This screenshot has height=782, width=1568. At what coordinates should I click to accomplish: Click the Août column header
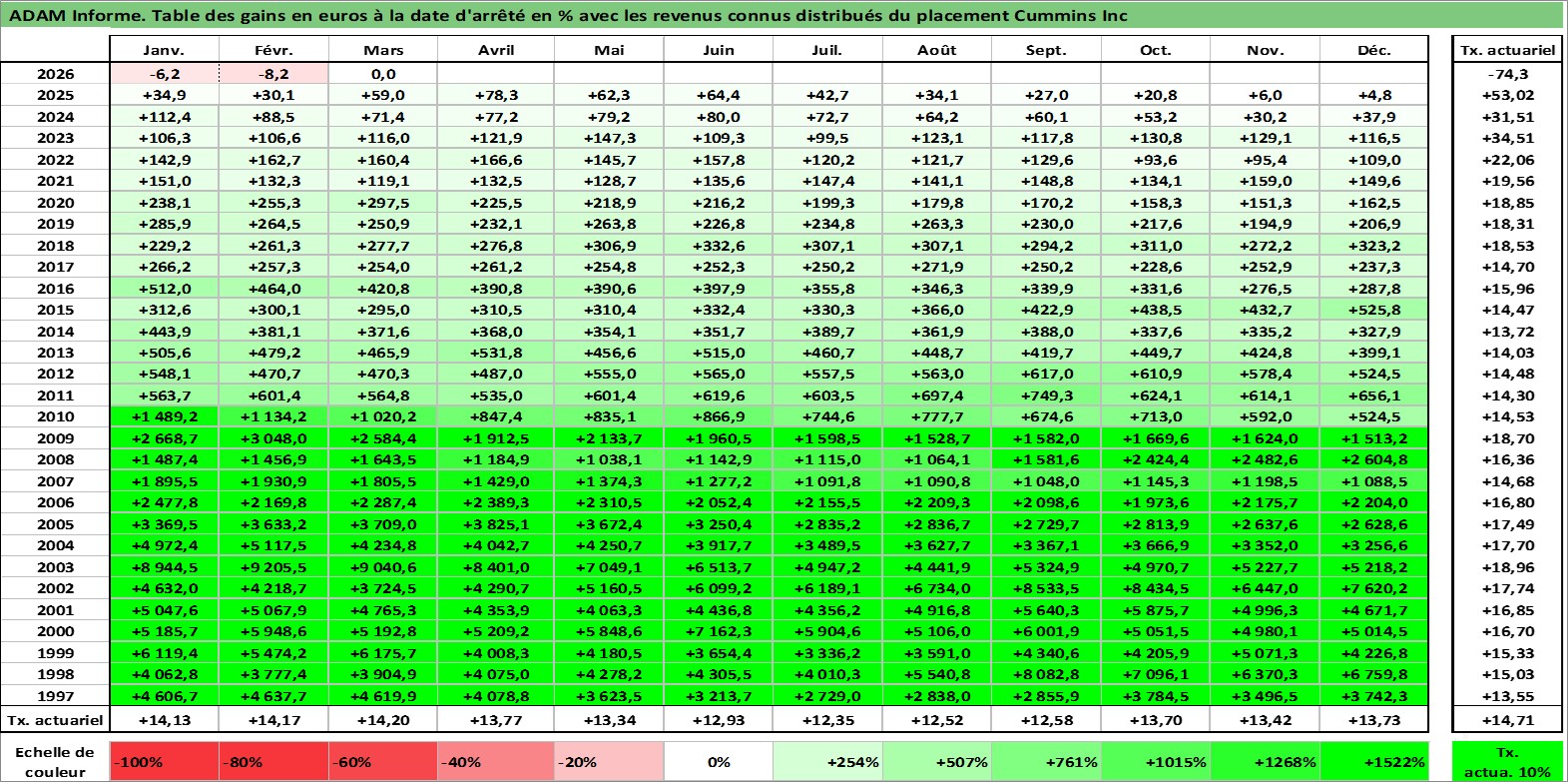click(x=936, y=50)
